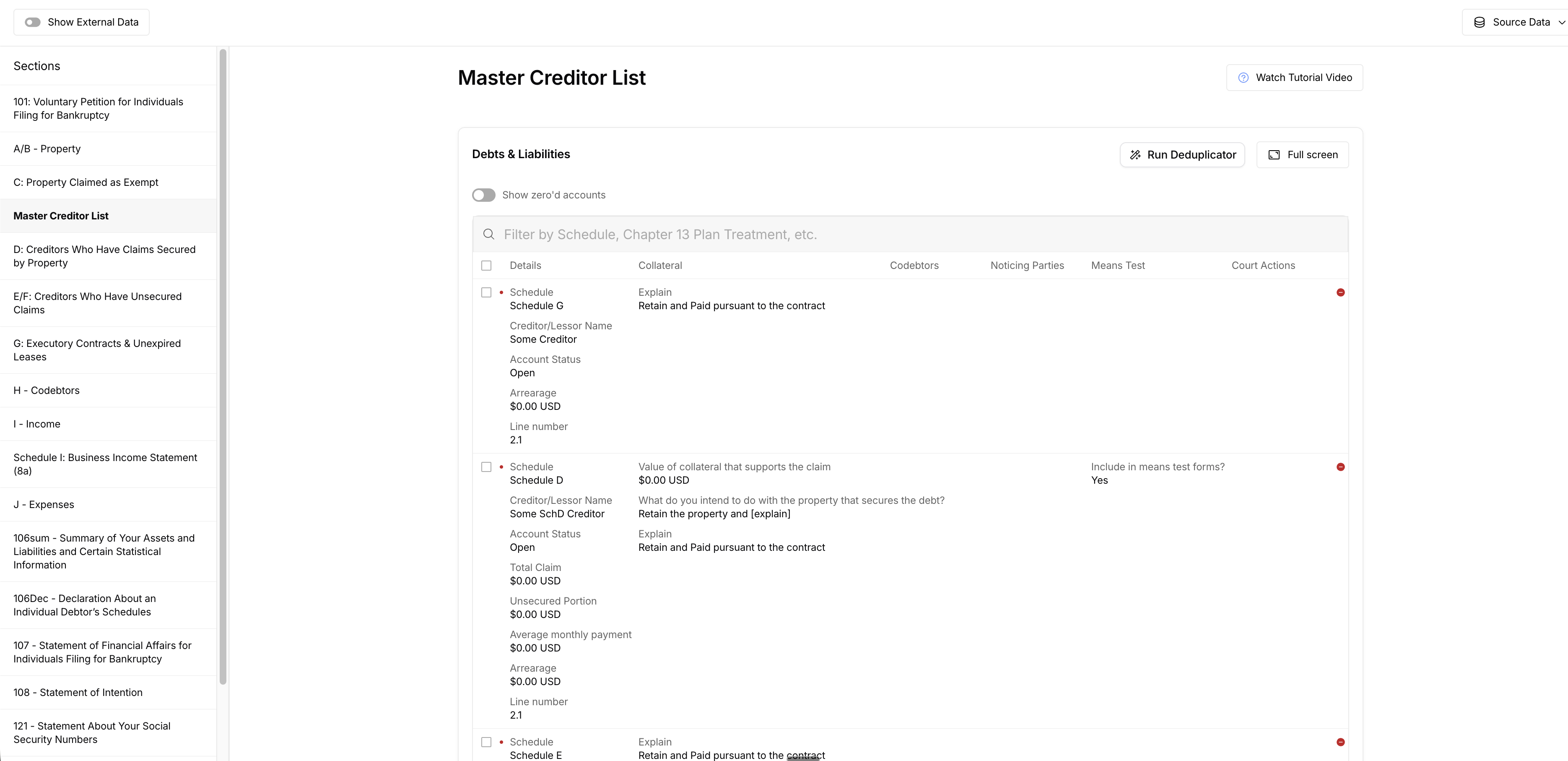Go to A/B - Property section

pos(108,149)
